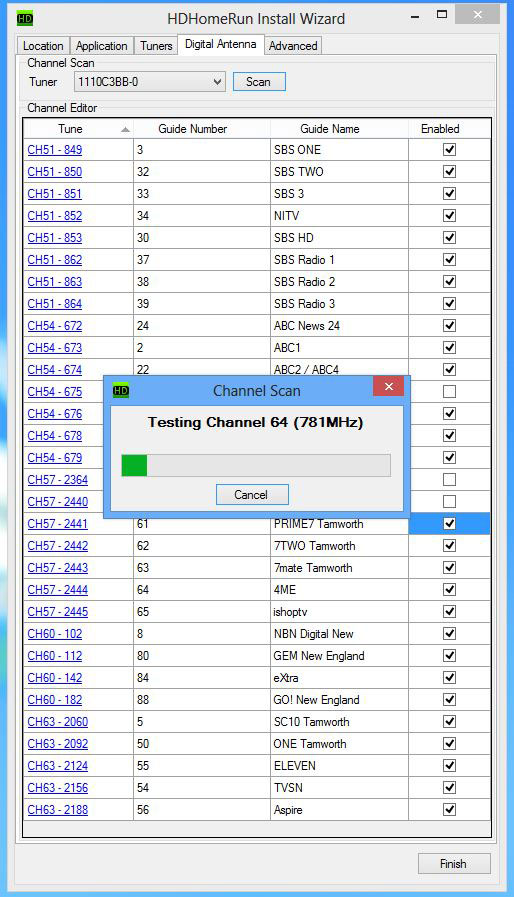The width and height of the screenshot is (514, 897).
Task: Minimize the HDHomeRun Install Wizard window
Action: coord(415,17)
